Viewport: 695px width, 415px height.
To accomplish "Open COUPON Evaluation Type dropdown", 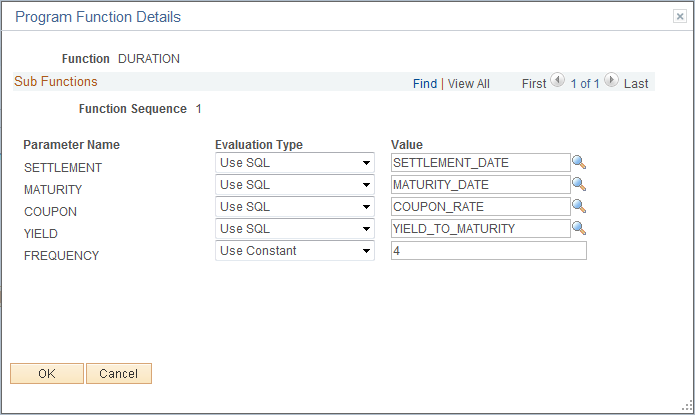I will click(x=295, y=207).
